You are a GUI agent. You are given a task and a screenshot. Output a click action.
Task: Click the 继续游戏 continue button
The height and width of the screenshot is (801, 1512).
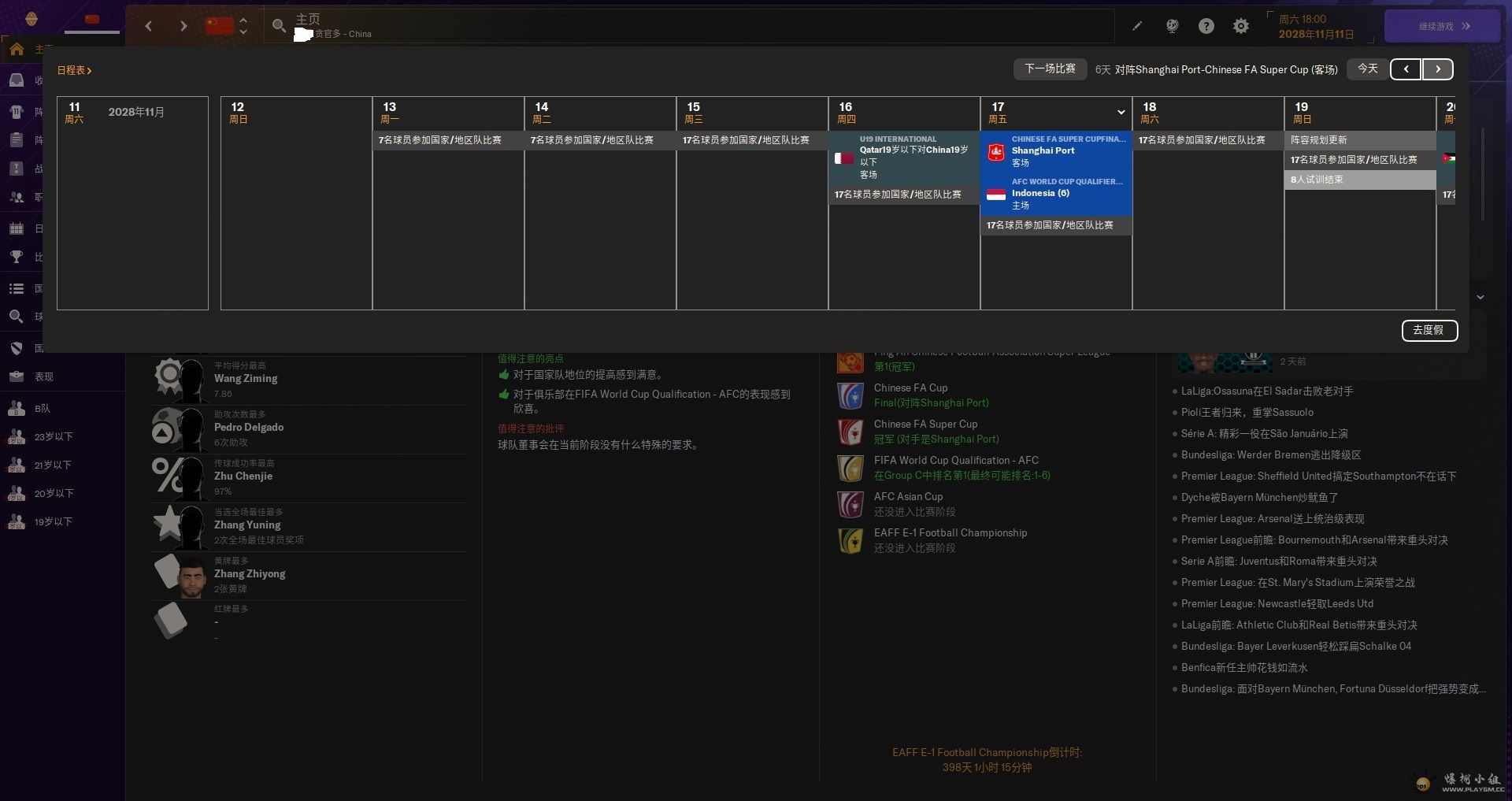pyautogui.click(x=1442, y=26)
